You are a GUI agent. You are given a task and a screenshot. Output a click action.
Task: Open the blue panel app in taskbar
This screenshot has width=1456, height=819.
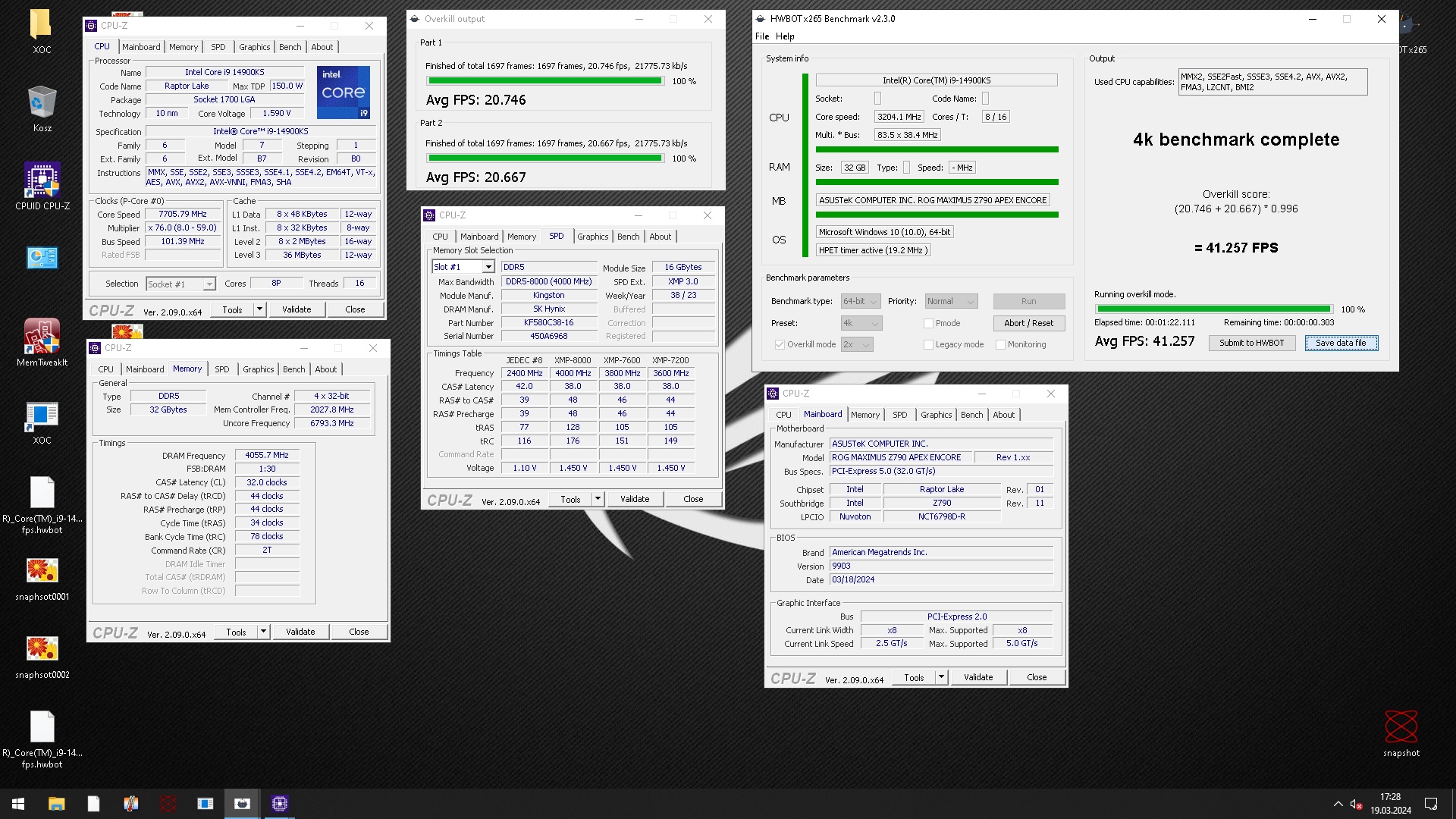[206, 804]
